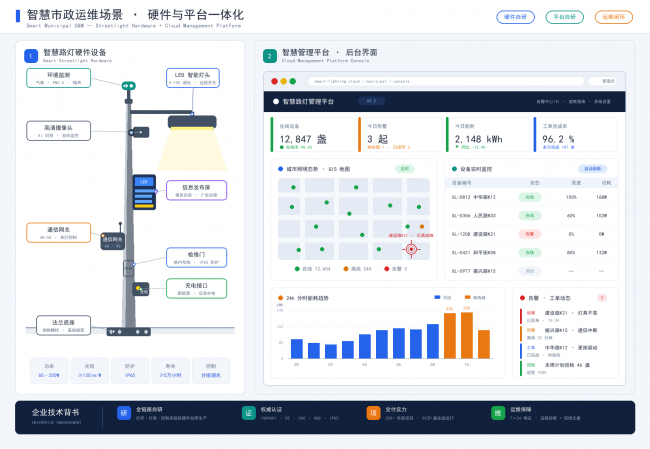
Task: Open the 建设路K21 fault alert entry
Action: (x=566, y=316)
